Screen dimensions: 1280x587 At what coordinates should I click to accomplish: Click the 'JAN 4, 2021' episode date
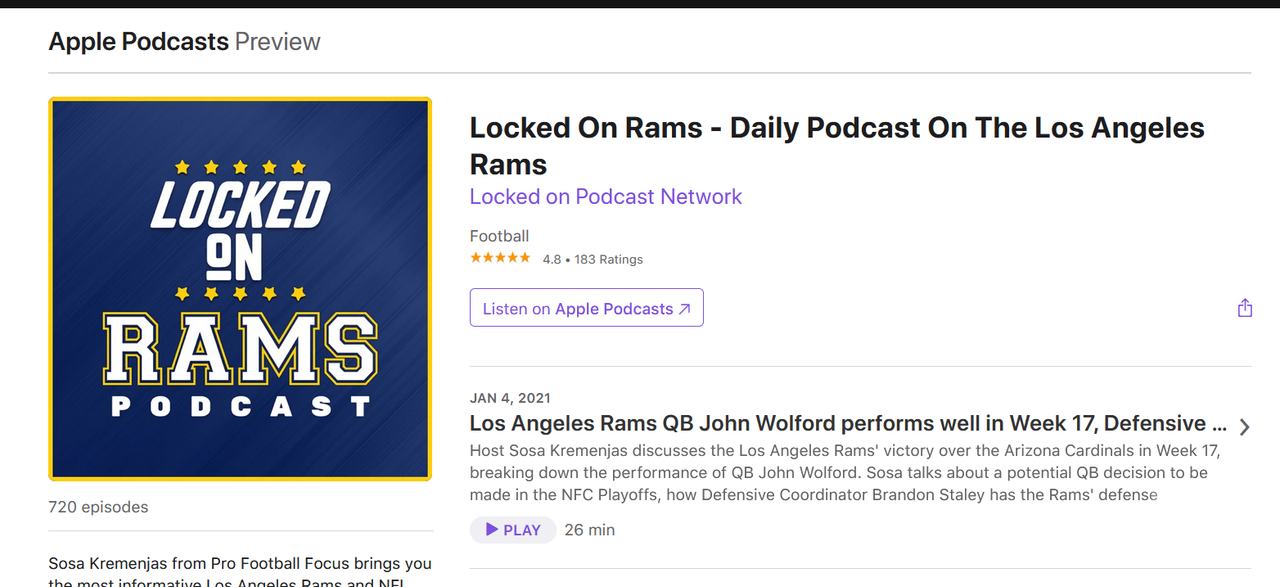tap(510, 398)
